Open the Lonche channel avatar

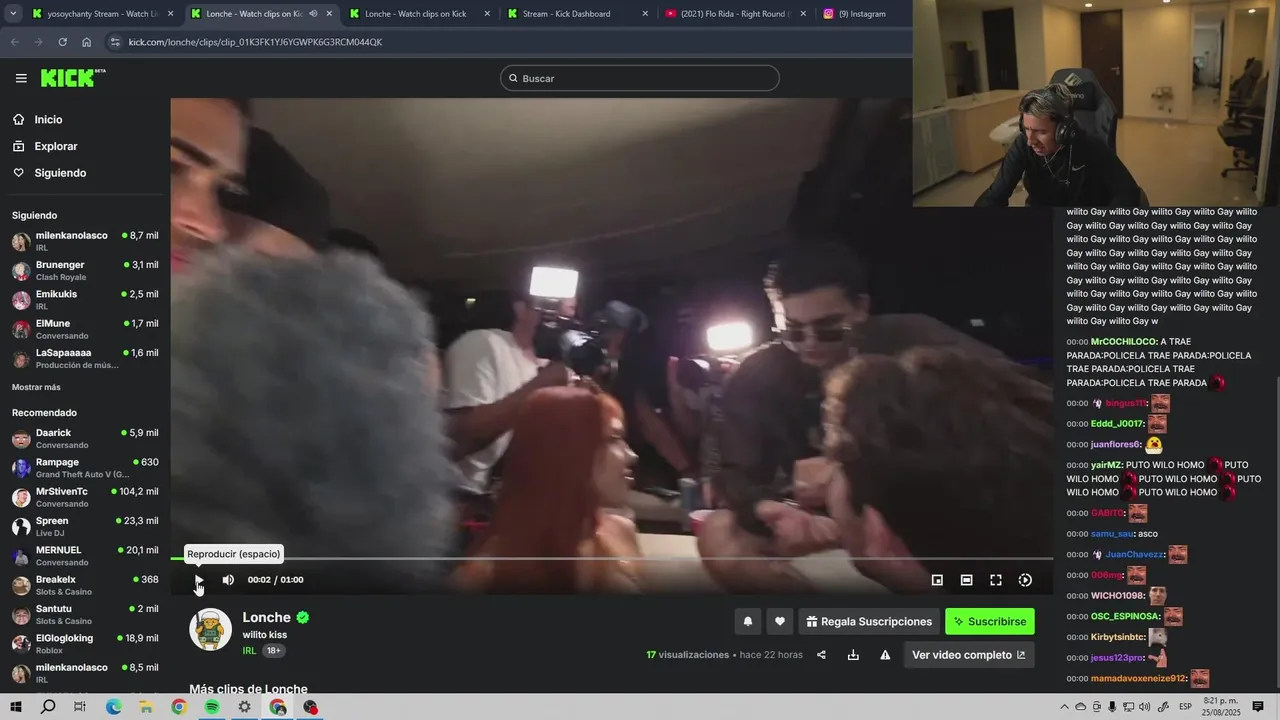[210, 629]
